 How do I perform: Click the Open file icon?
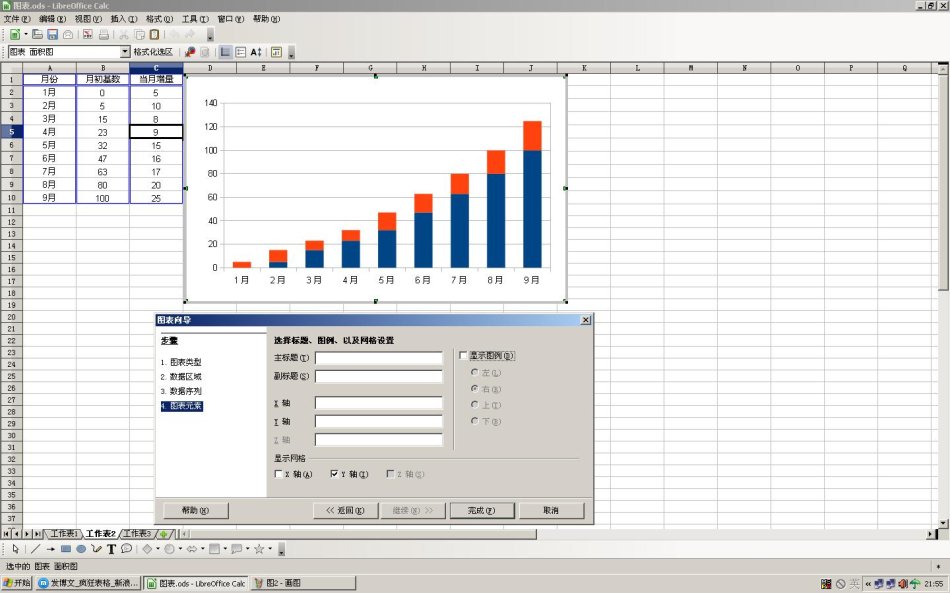(38, 35)
